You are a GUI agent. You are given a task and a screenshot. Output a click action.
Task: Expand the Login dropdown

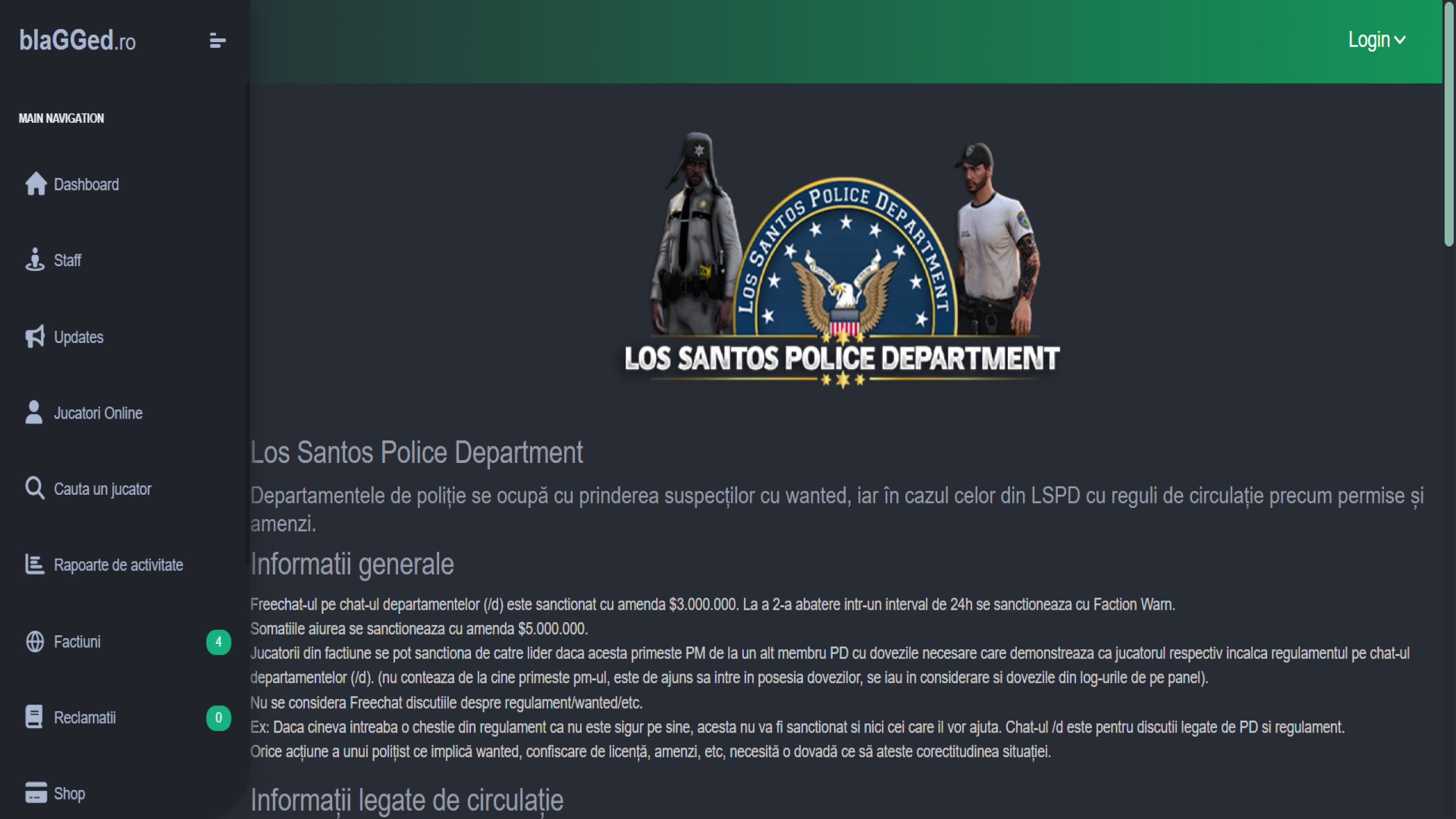coord(1368,40)
